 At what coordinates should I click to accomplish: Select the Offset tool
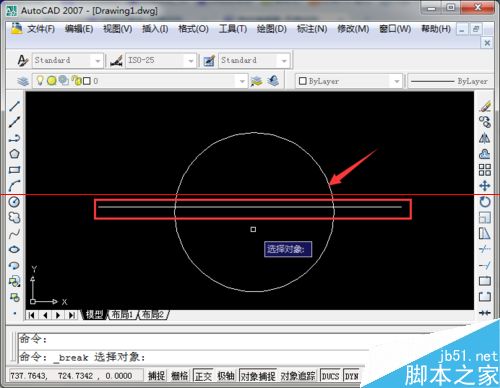pos(485,154)
